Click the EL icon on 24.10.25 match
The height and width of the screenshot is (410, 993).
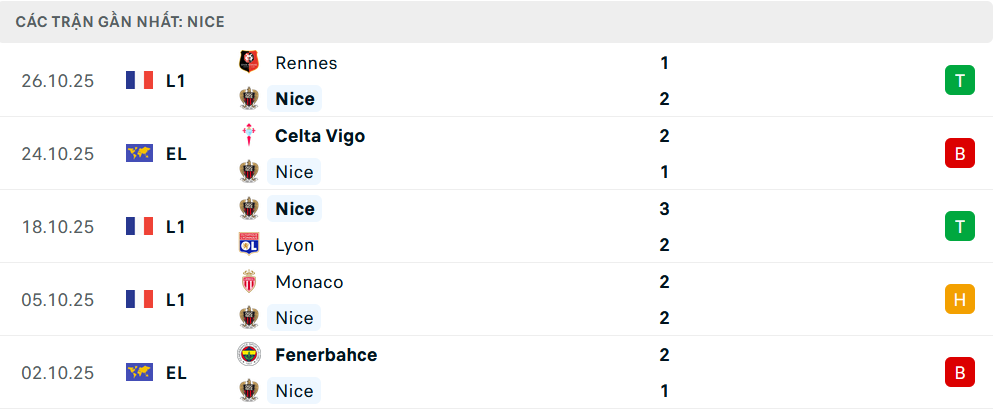pyautogui.click(x=139, y=153)
